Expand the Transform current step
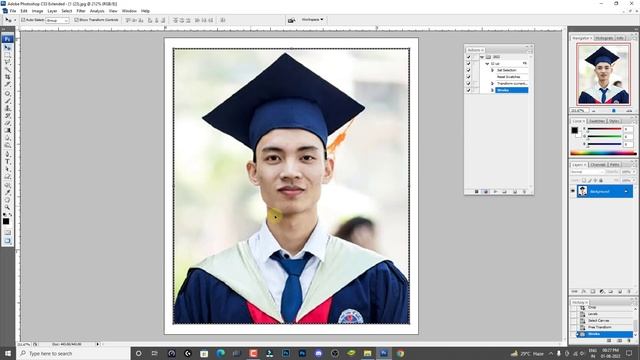 492,83
